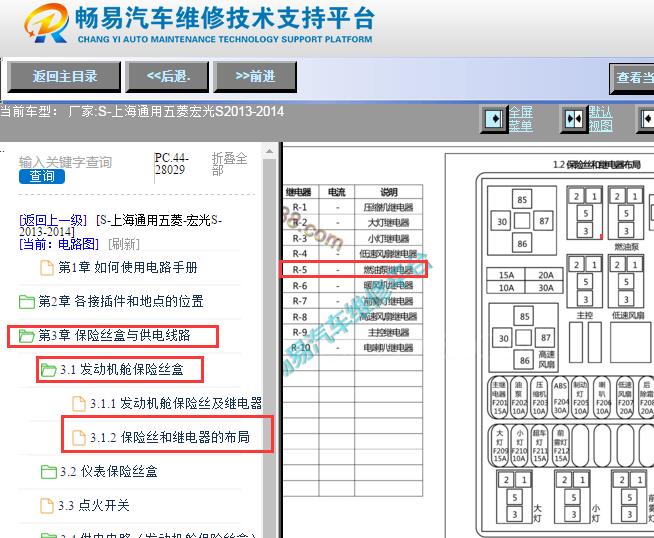
Task: Click the 第1章 page icon
Action: 47,268
